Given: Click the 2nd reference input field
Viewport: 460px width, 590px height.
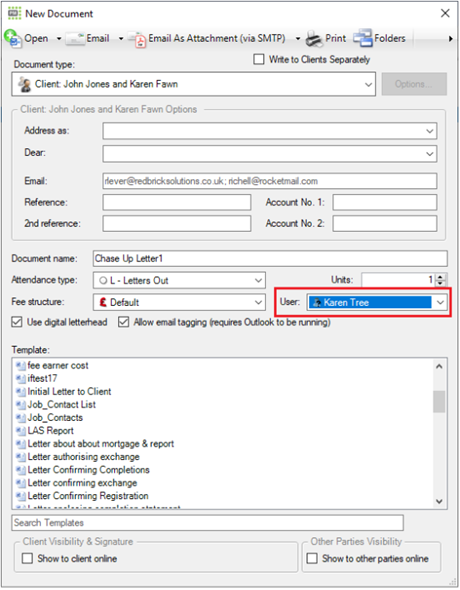Looking at the screenshot, I should [x=177, y=224].
